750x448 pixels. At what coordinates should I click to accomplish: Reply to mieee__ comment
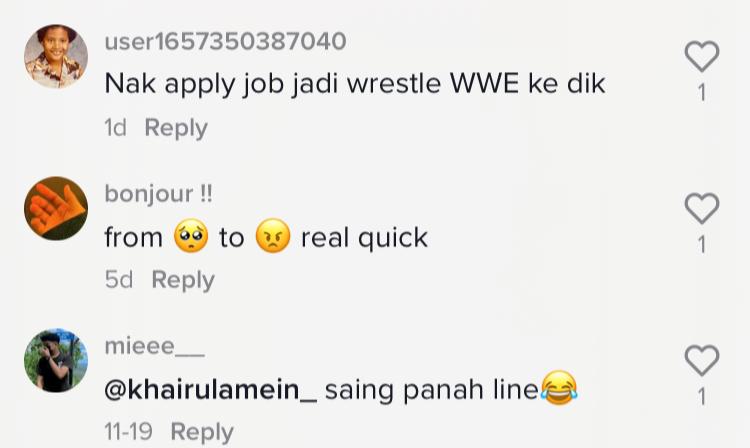pyautogui.click(x=202, y=432)
